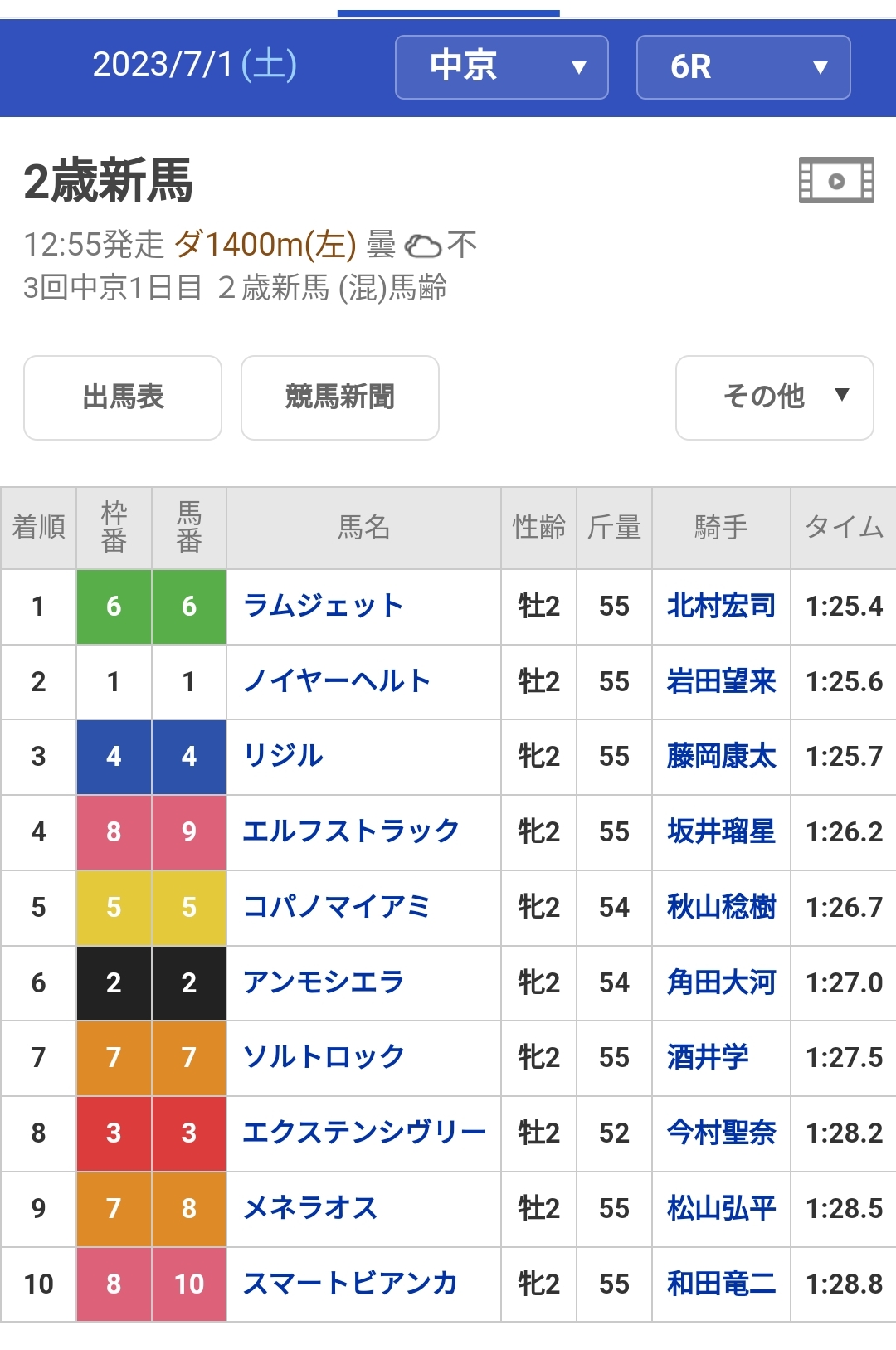Open horse スマートビアンカ details

pyautogui.click(x=349, y=1284)
